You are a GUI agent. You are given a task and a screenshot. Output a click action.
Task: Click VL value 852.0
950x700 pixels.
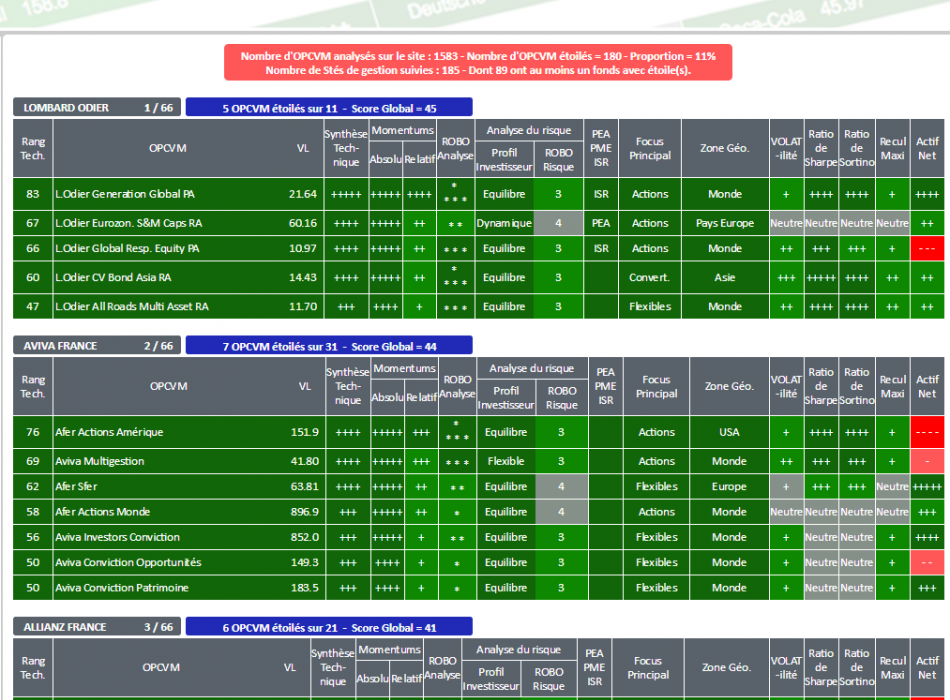(x=305, y=538)
